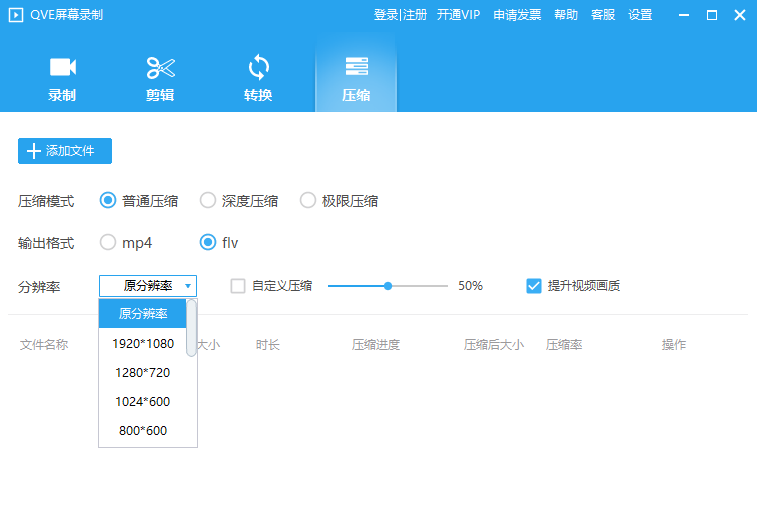The width and height of the screenshot is (757, 516).
Task: Switch to the 转换 convert icon
Action: click(258, 68)
